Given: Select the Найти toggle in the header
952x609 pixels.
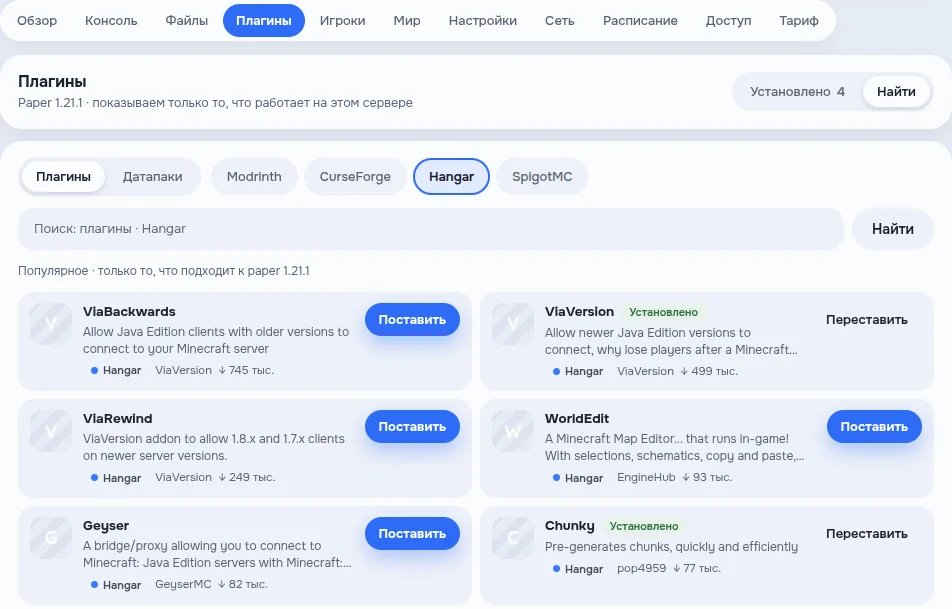Looking at the screenshot, I should [x=896, y=92].
